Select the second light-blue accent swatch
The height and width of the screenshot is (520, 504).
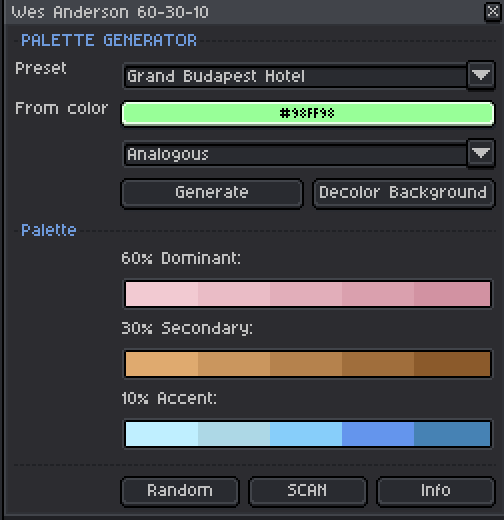click(x=234, y=434)
